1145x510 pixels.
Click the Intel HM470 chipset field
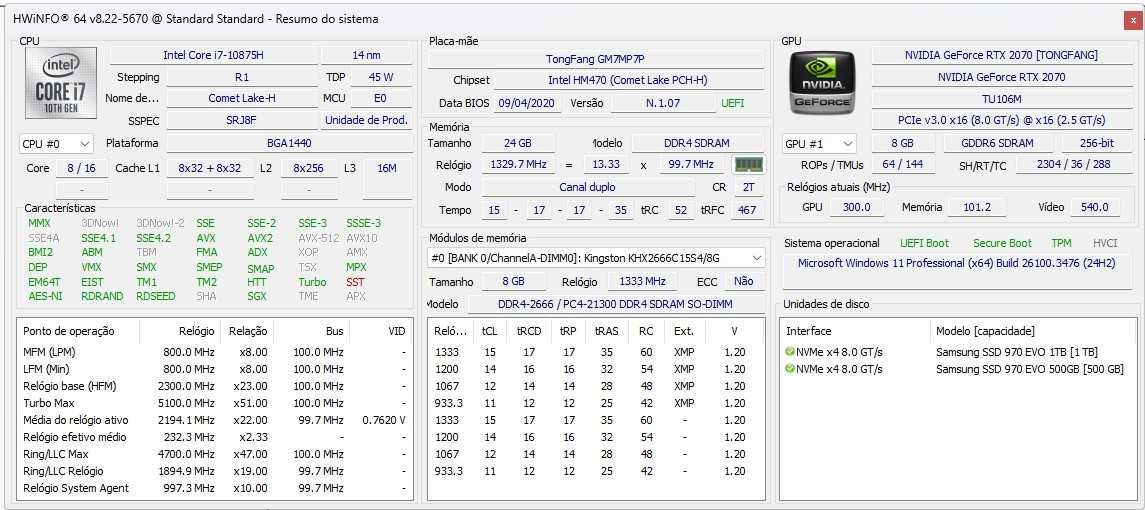627,80
